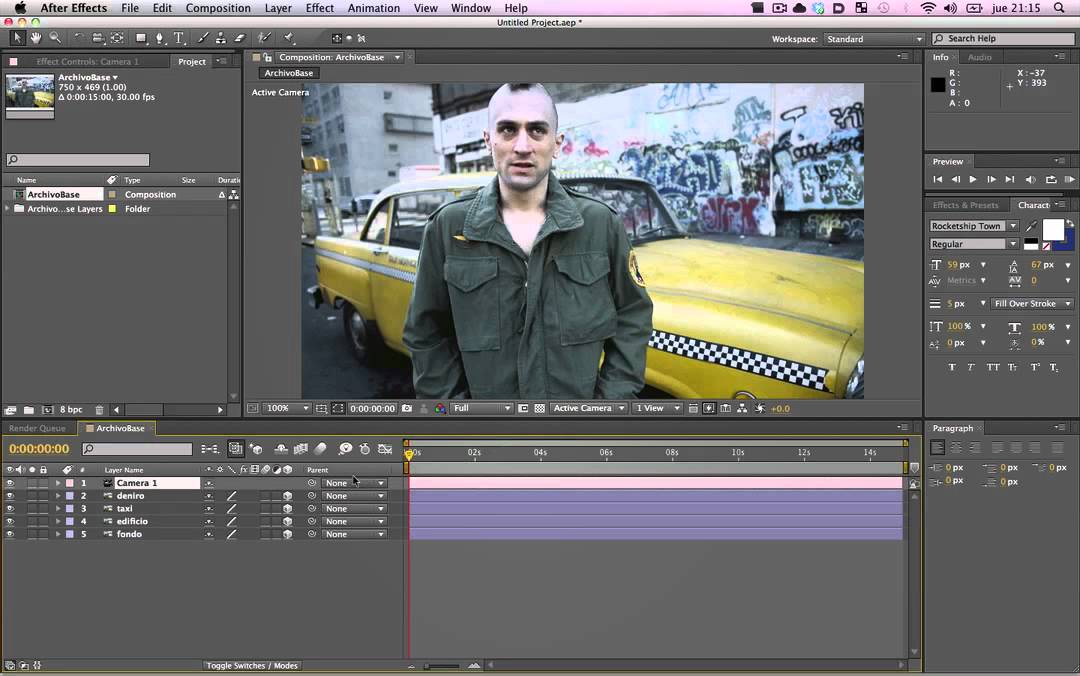Viewport: 1080px width, 676px height.
Task: Open the Layer menu
Action: (278, 8)
